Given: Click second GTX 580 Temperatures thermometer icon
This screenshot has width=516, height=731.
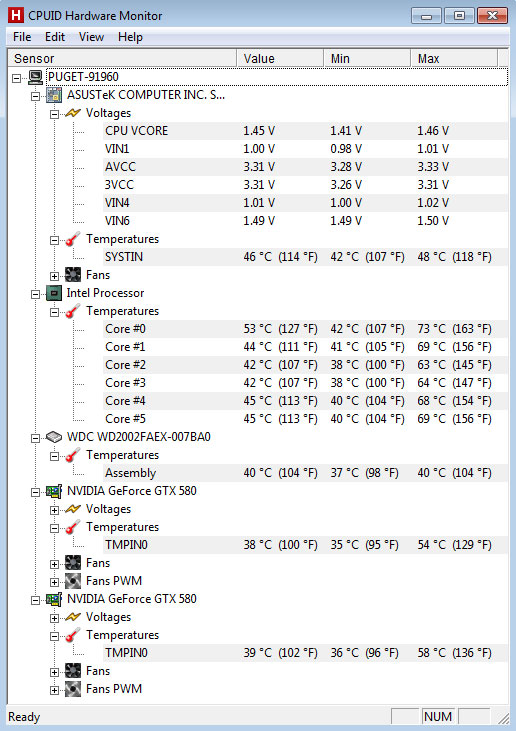Looking at the screenshot, I should 73,635.
